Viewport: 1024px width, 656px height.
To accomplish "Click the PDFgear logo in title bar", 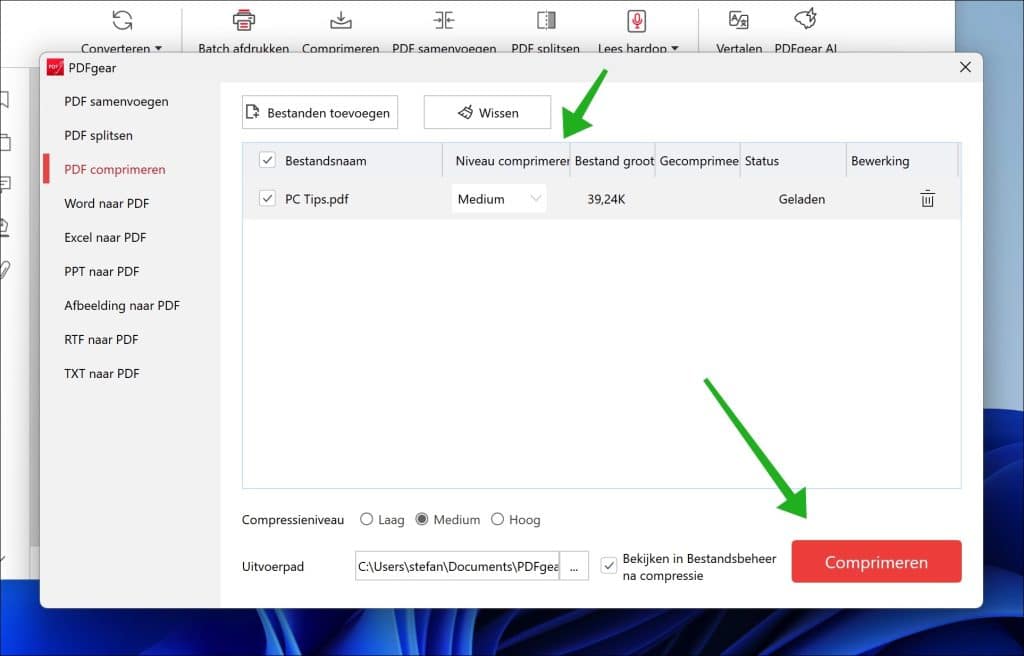I will (55, 67).
